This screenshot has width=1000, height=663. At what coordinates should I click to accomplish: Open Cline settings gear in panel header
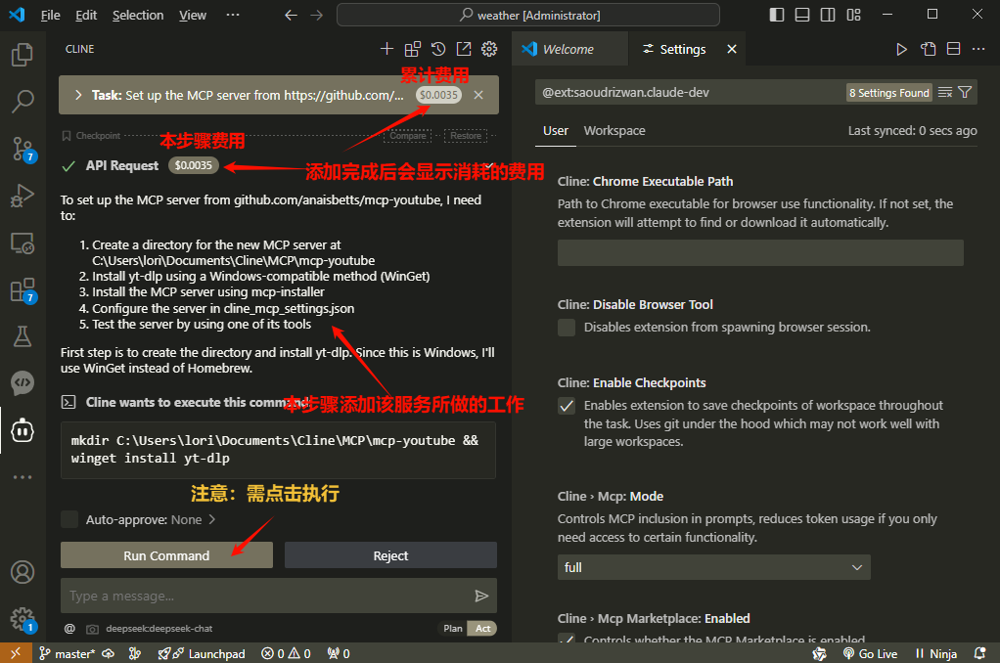[x=489, y=49]
